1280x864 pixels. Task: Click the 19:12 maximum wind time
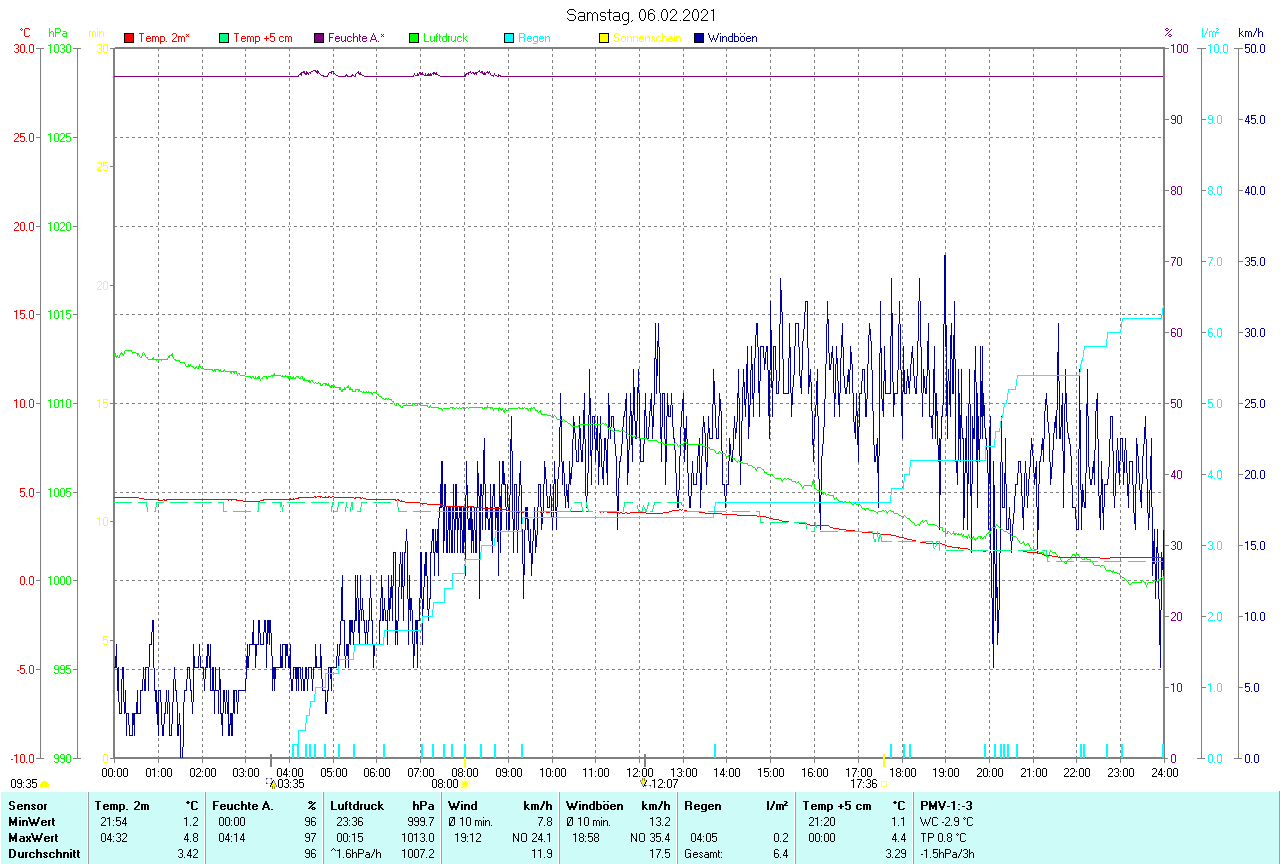468,837
